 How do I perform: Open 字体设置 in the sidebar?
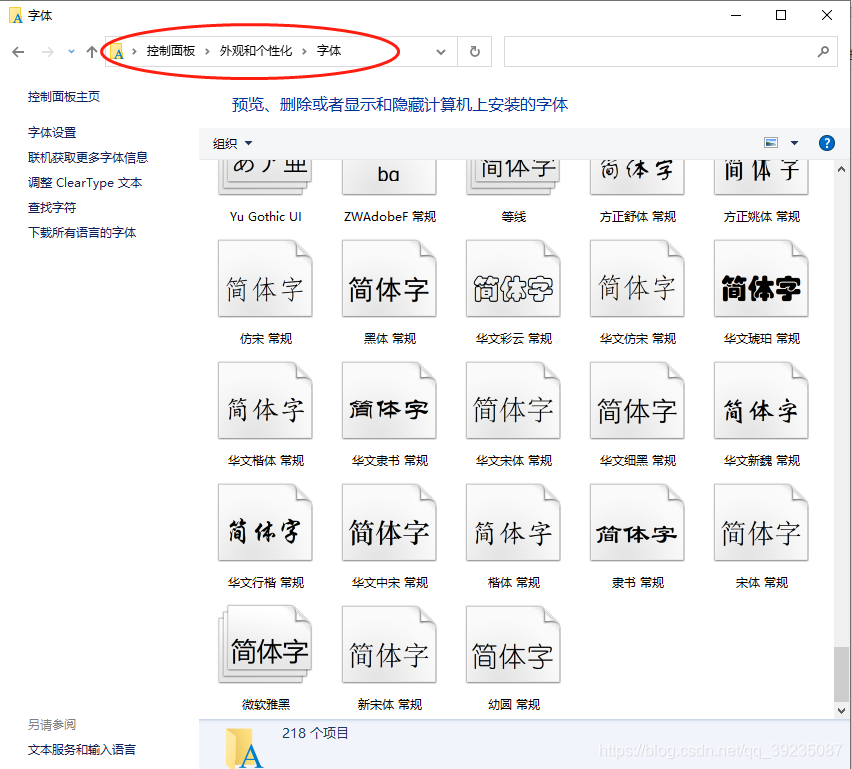52,133
